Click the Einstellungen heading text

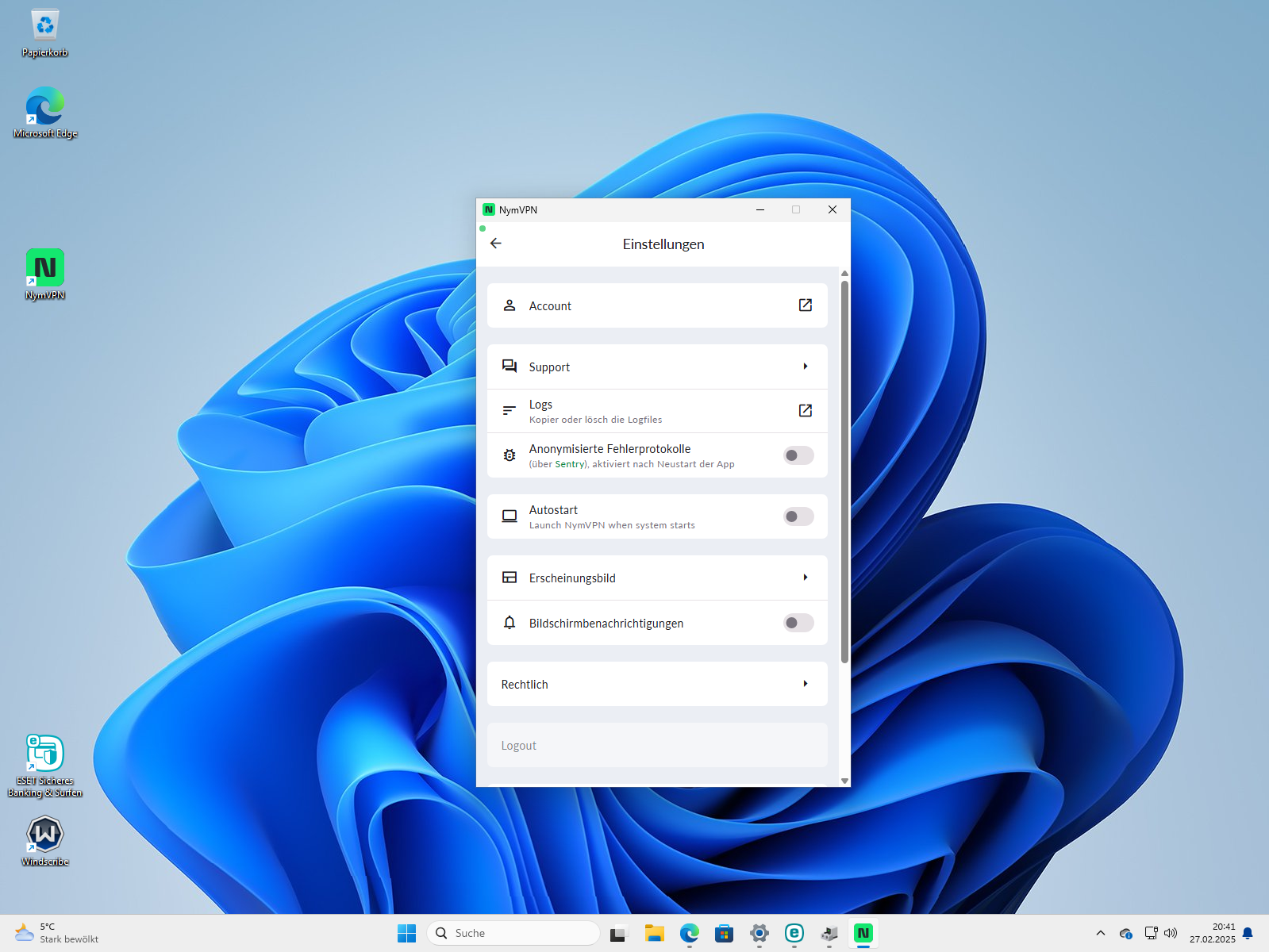click(x=663, y=244)
